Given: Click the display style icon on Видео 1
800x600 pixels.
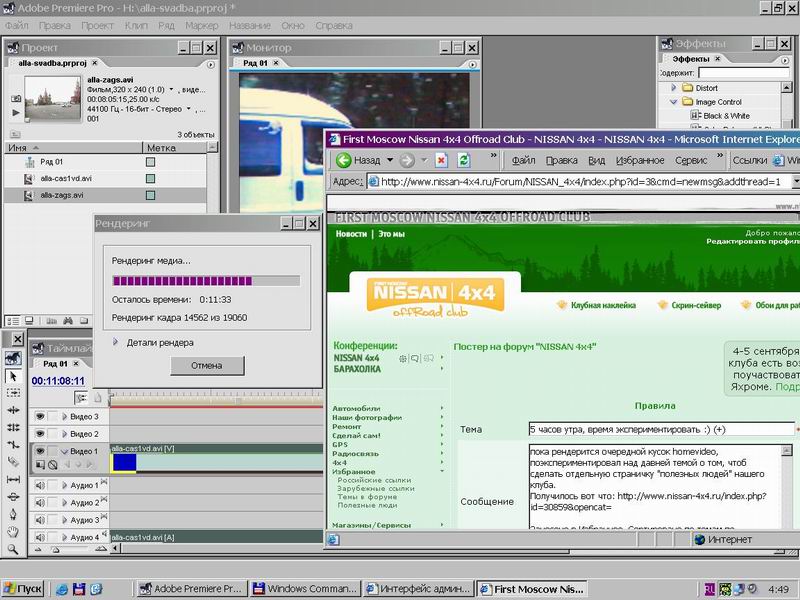Looking at the screenshot, I should tap(40, 465).
